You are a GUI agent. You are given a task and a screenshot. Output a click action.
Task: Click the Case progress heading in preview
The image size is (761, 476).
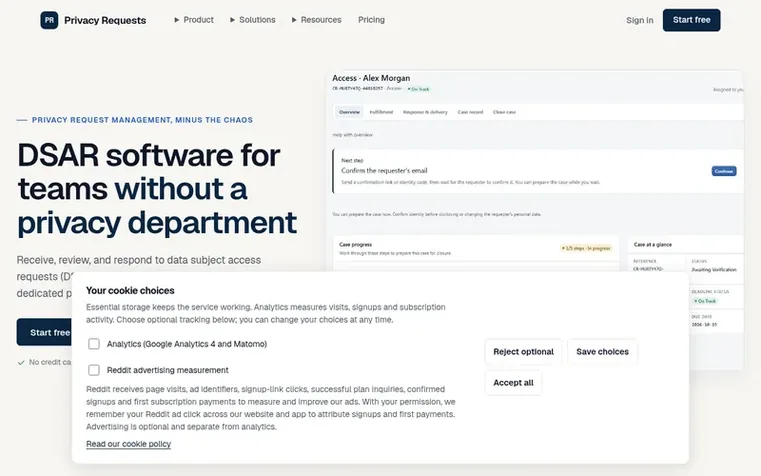click(x=355, y=245)
